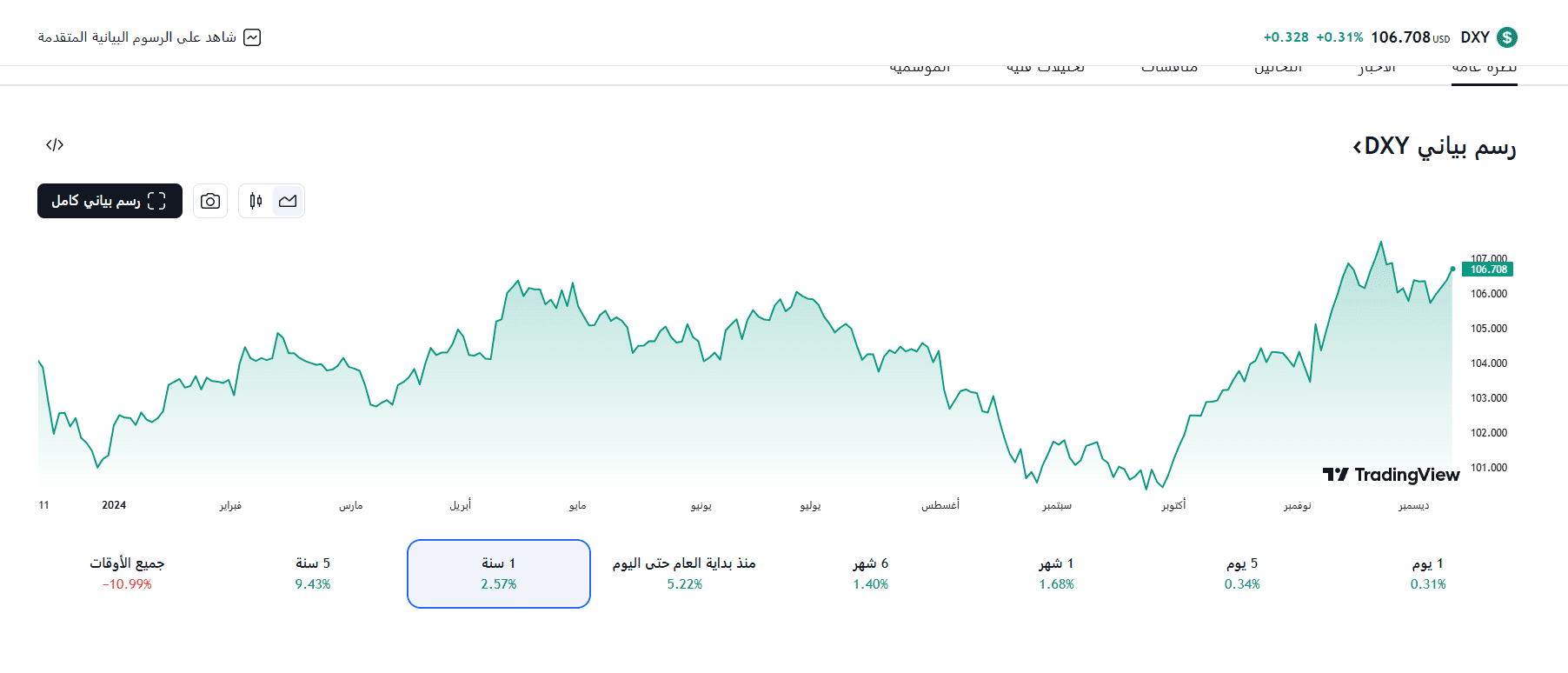
Task: Switch to candlestick chart style
Action: click(x=256, y=201)
